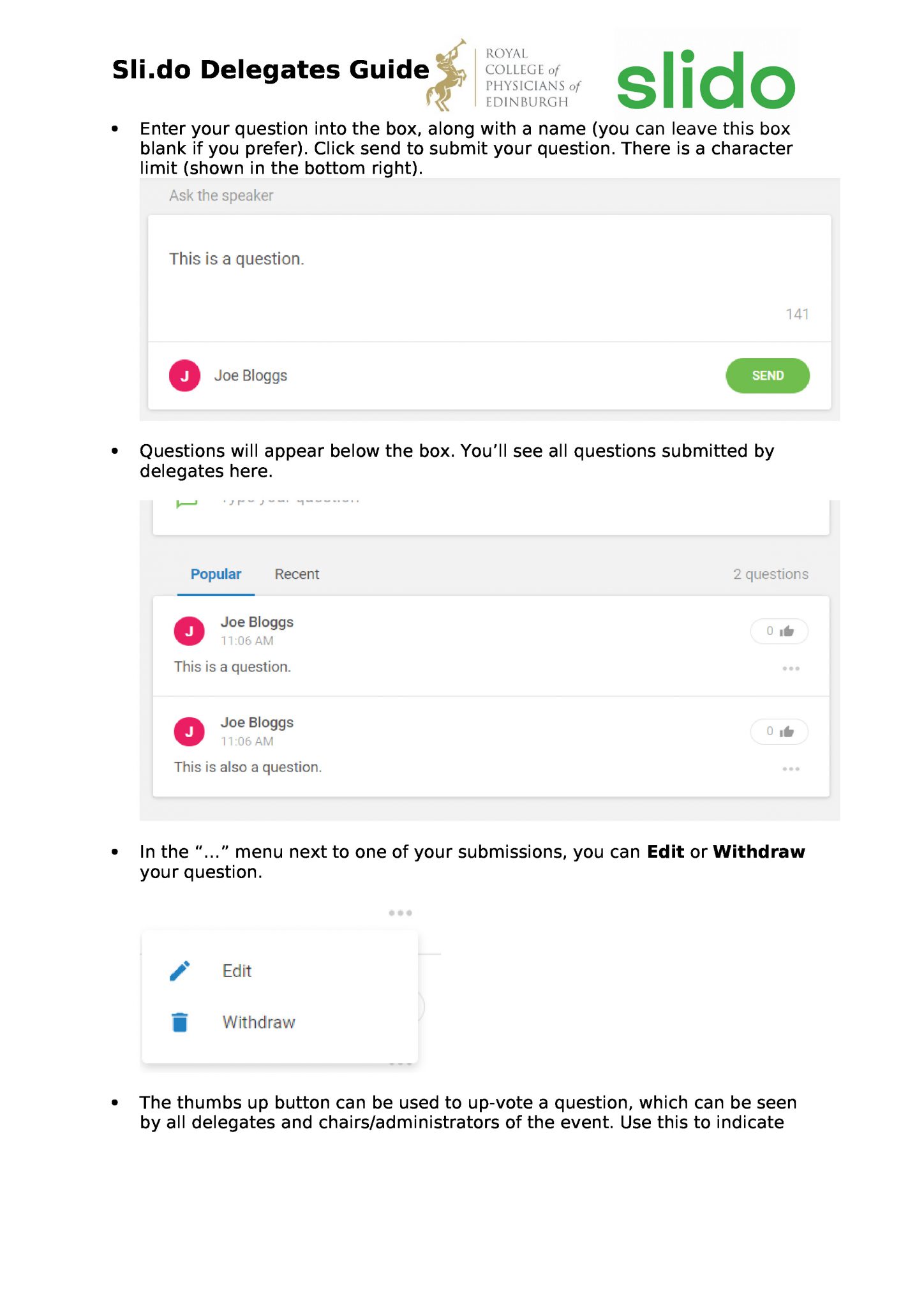Click Joe Bloggs avatar beside the SEND button
Viewport: 924px width, 1307px height.
coord(184,375)
